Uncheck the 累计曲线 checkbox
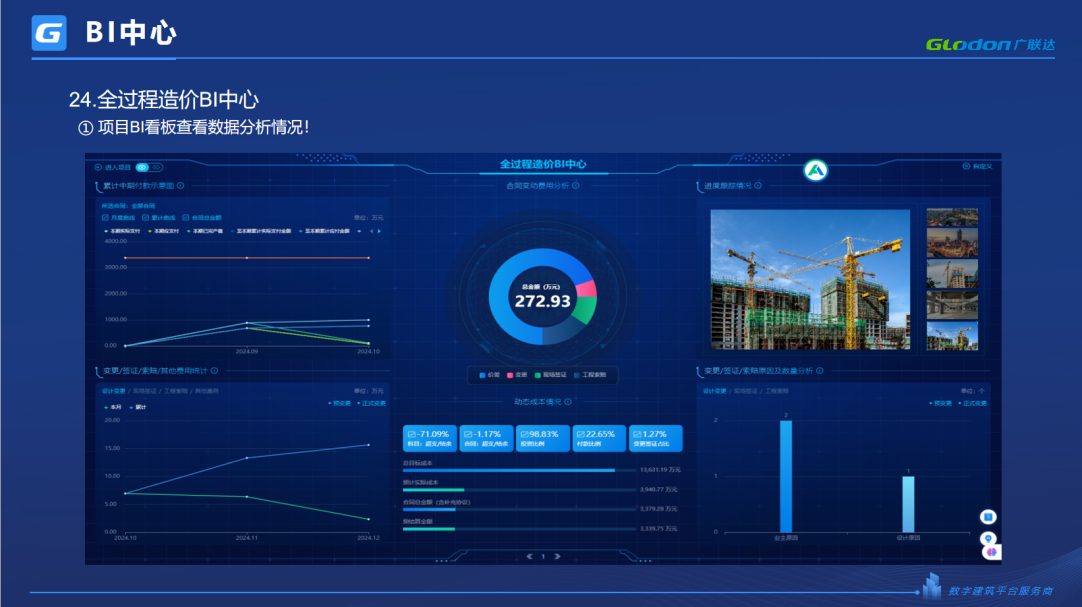Viewport: 1082px width, 607px height. pos(145,217)
